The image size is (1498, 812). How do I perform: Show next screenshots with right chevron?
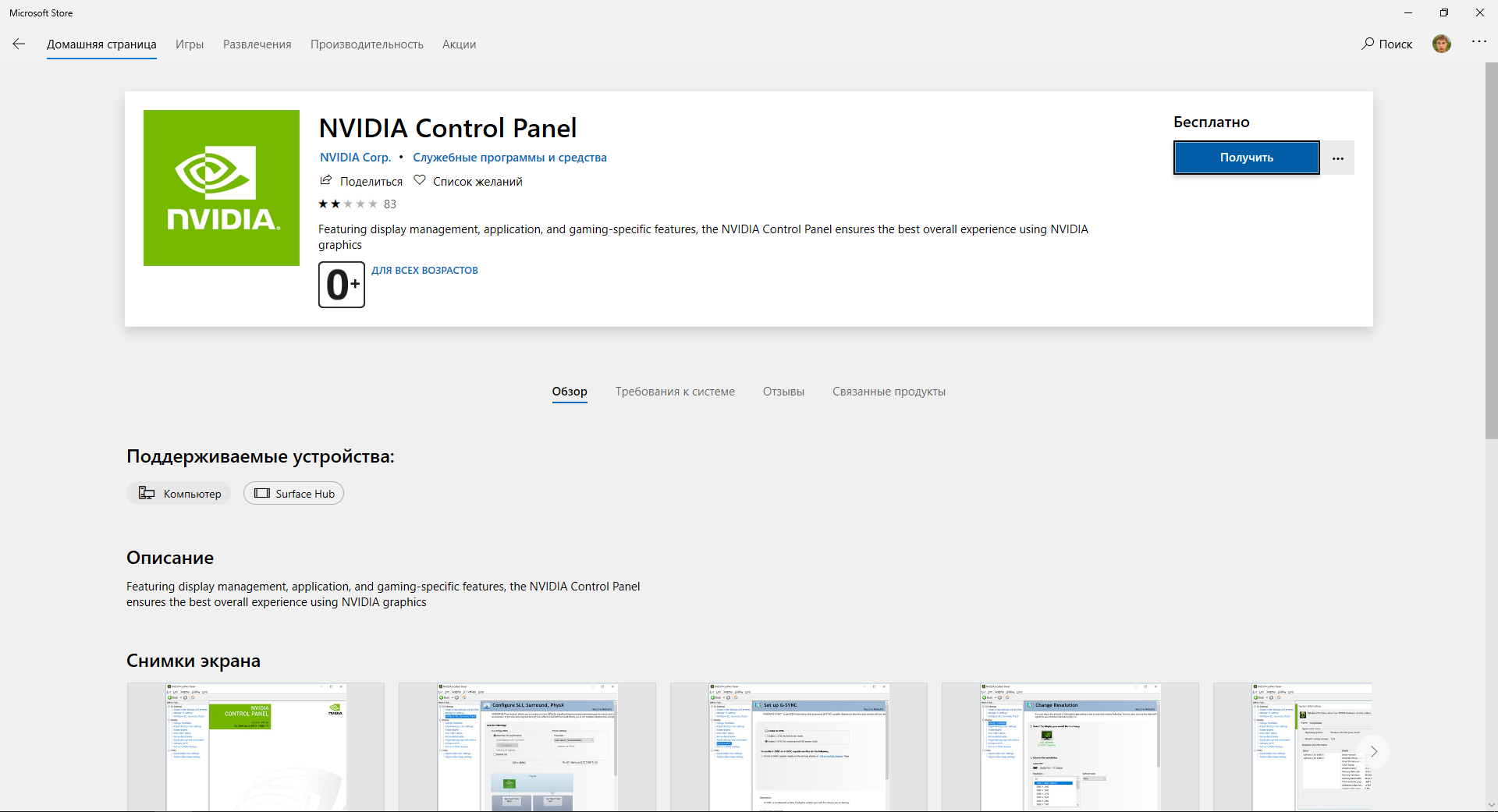(1374, 752)
